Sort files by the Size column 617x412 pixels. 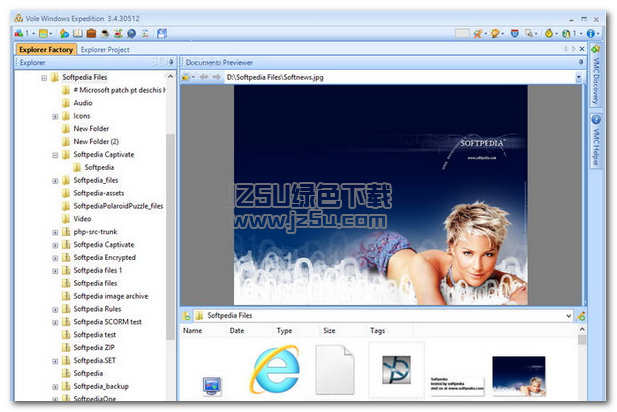tap(329, 331)
